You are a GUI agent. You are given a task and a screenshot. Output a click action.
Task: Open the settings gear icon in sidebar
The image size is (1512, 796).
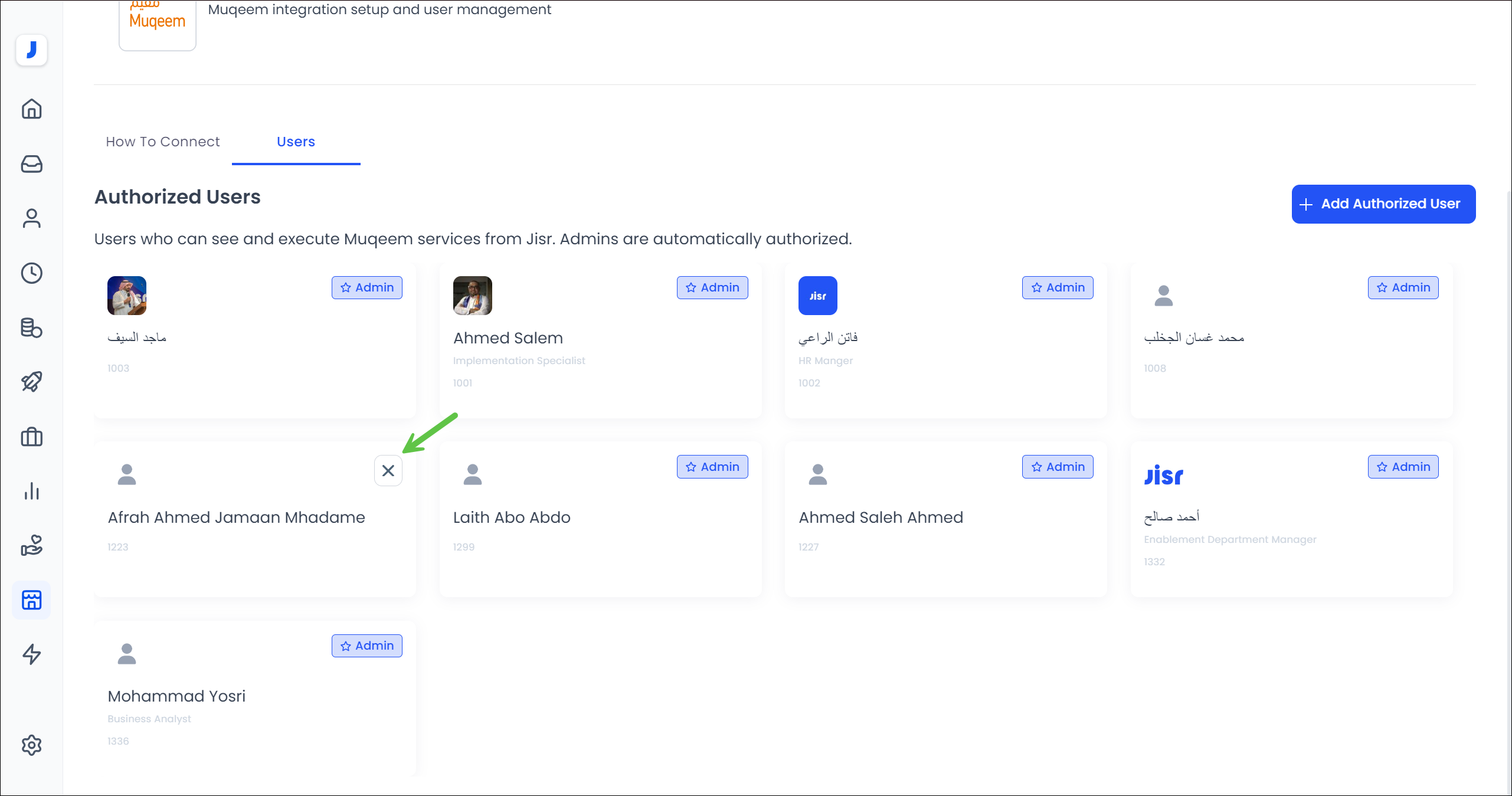[x=31, y=745]
